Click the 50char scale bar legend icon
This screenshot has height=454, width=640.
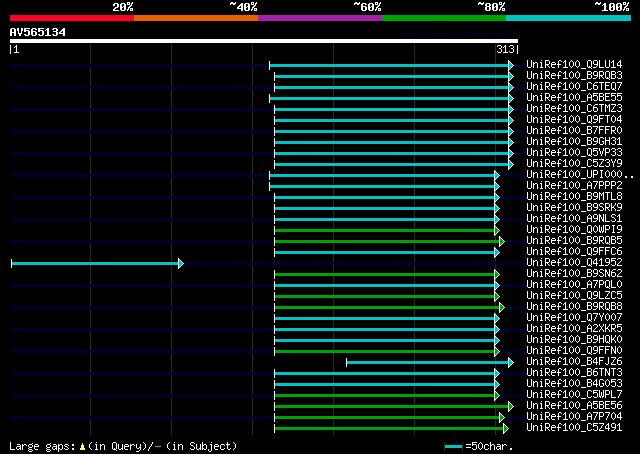[454, 446]
